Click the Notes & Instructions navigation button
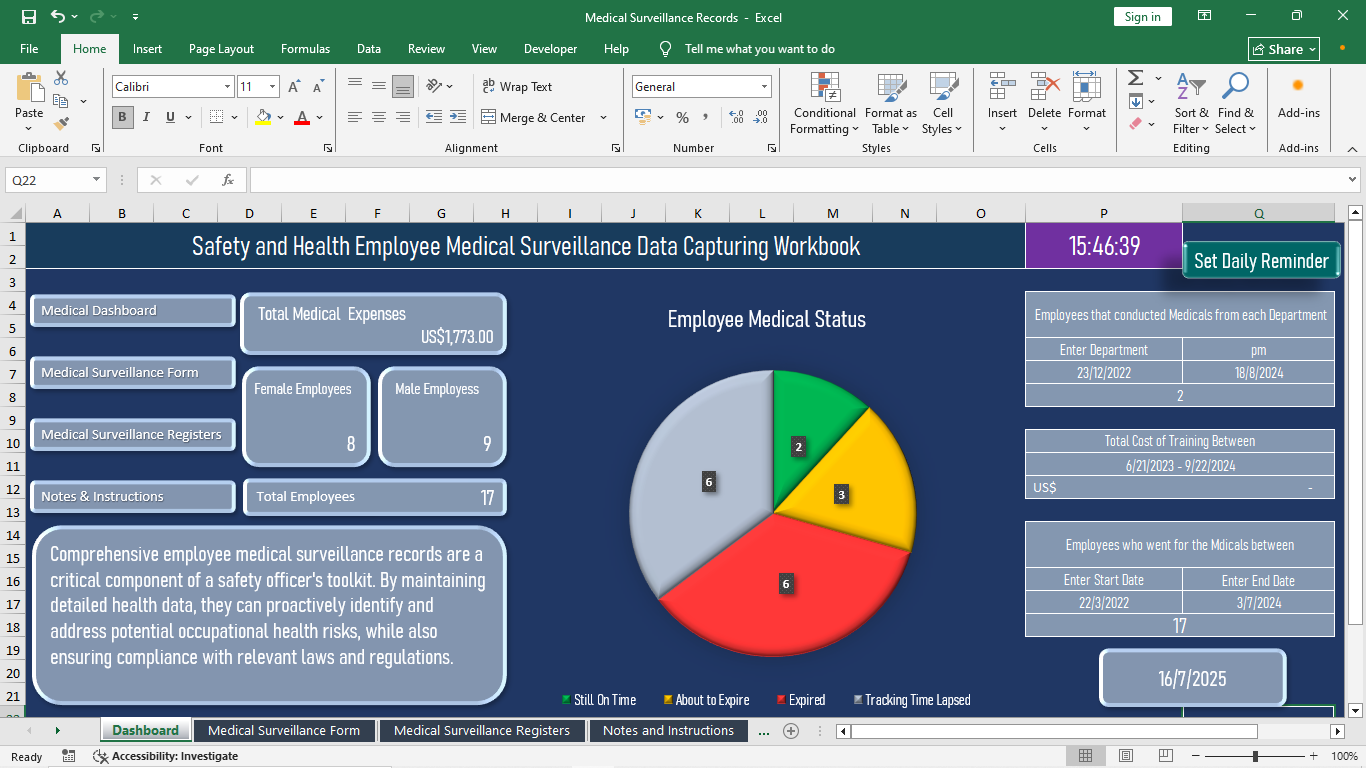1366x768 pixels. point(133,497)
